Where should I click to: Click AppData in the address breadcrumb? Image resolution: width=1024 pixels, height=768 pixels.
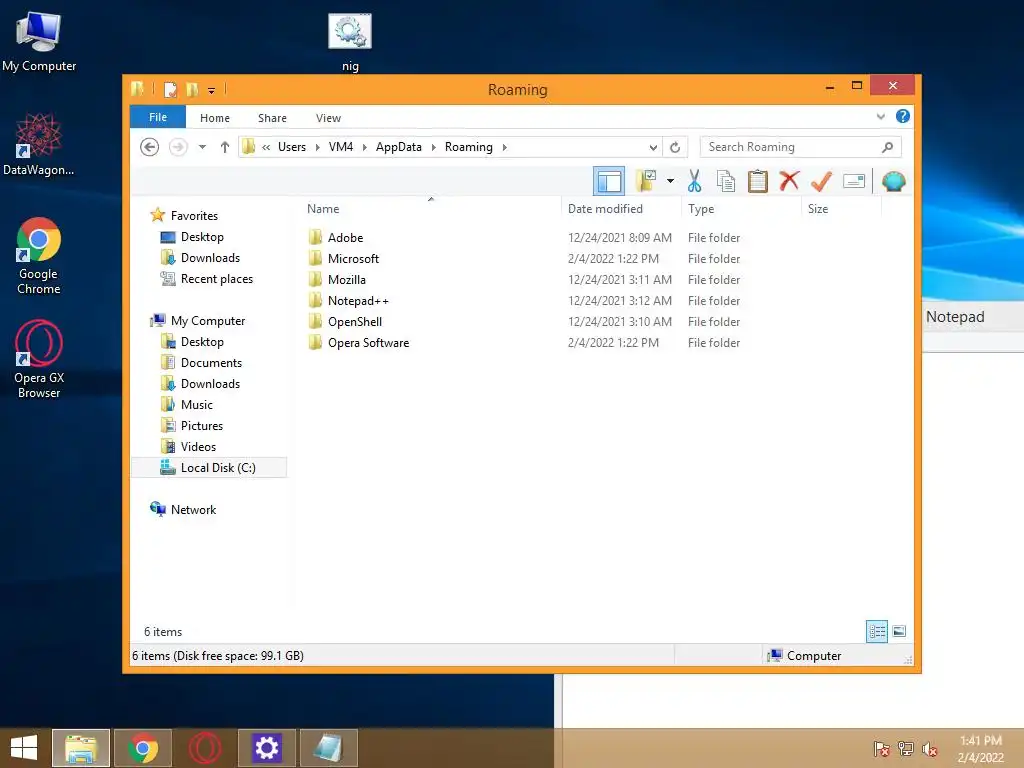tap(398, 147)
